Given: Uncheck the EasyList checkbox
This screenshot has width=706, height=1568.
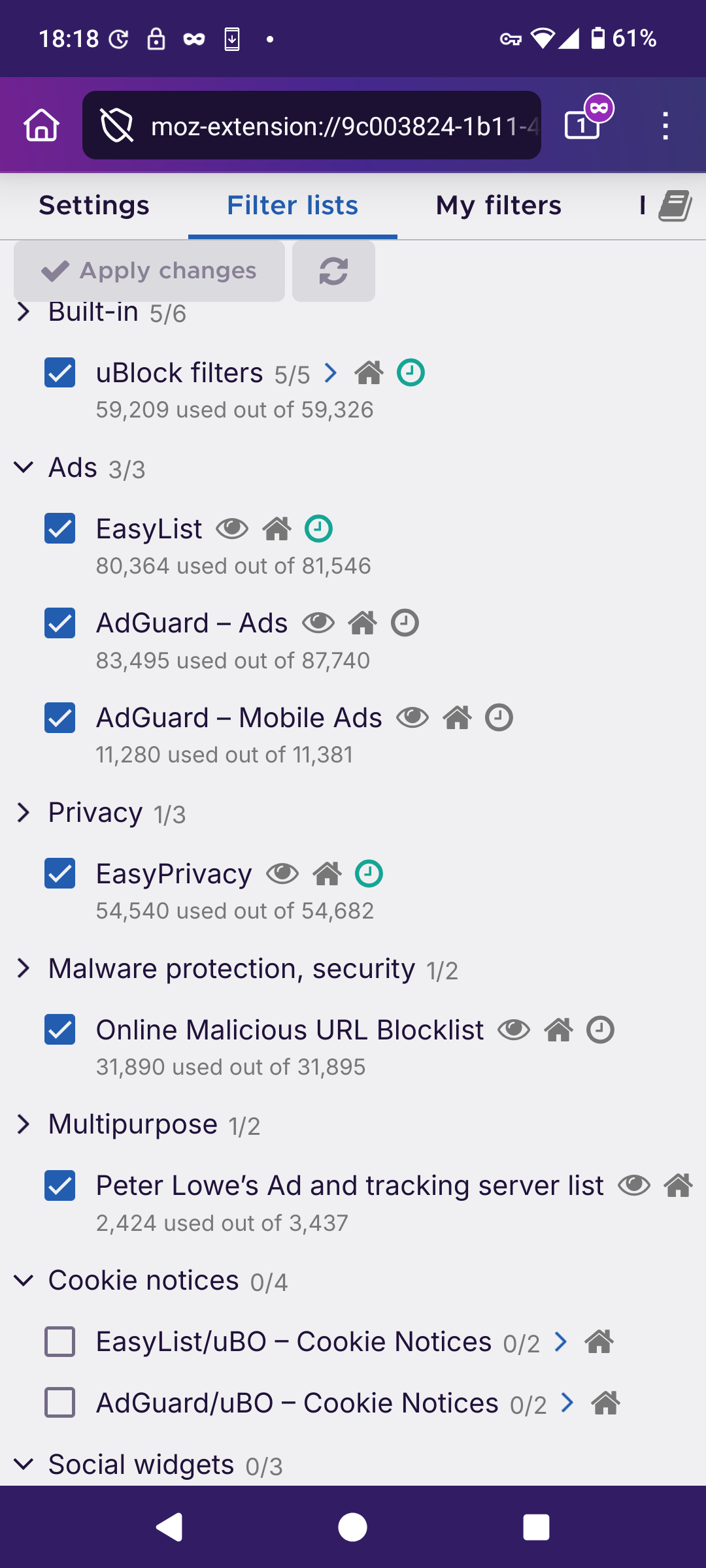Looking at the screenshot, I should tap(60, 529).
